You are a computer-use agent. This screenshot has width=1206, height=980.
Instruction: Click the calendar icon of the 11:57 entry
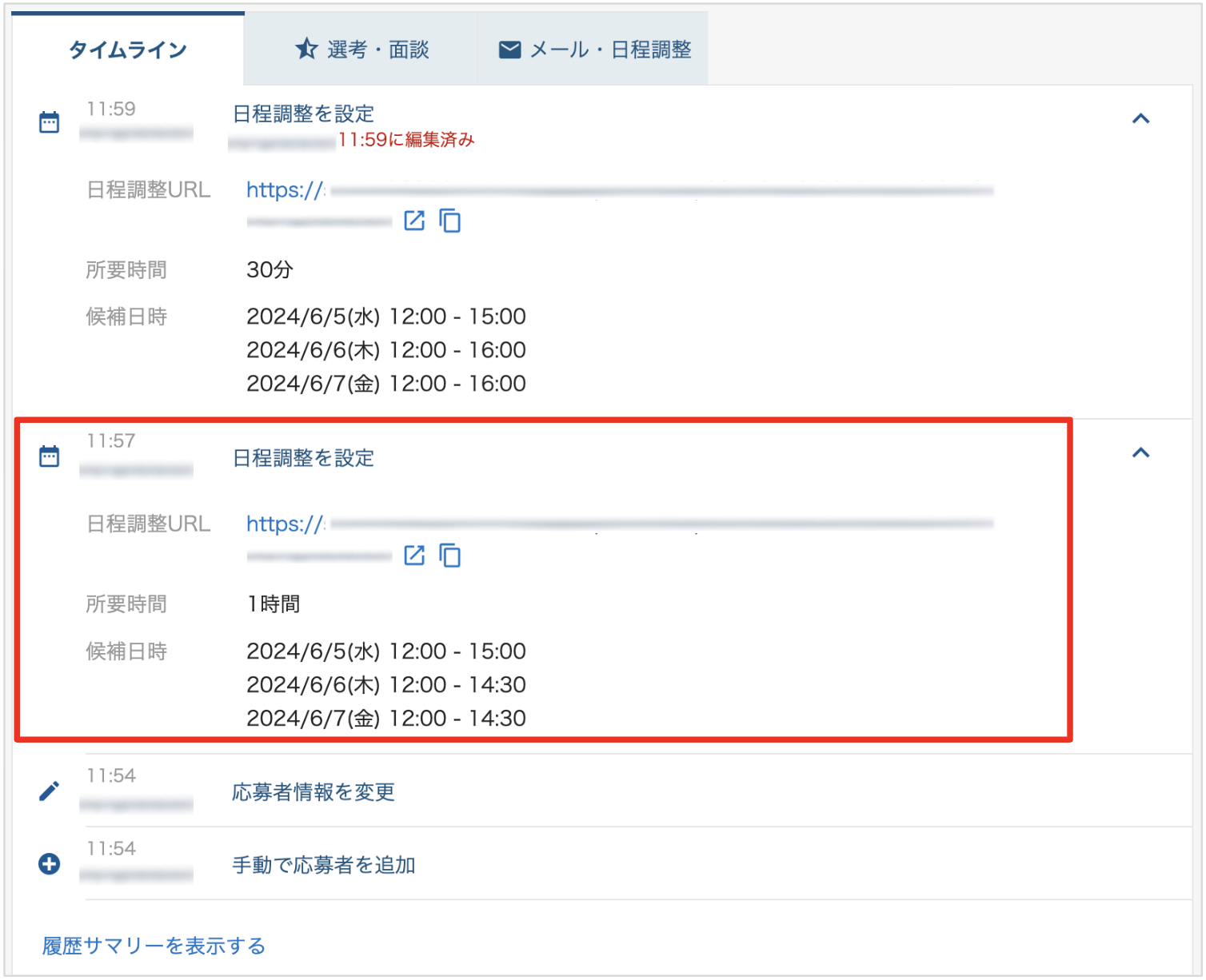(50, 456)
